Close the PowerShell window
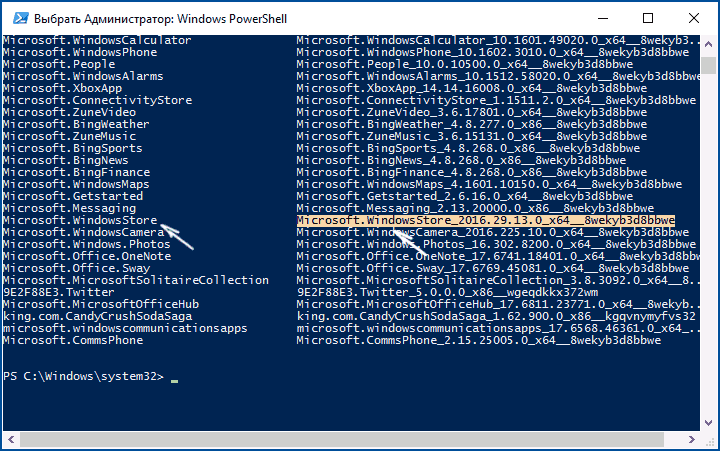 [x=694, y=18]
